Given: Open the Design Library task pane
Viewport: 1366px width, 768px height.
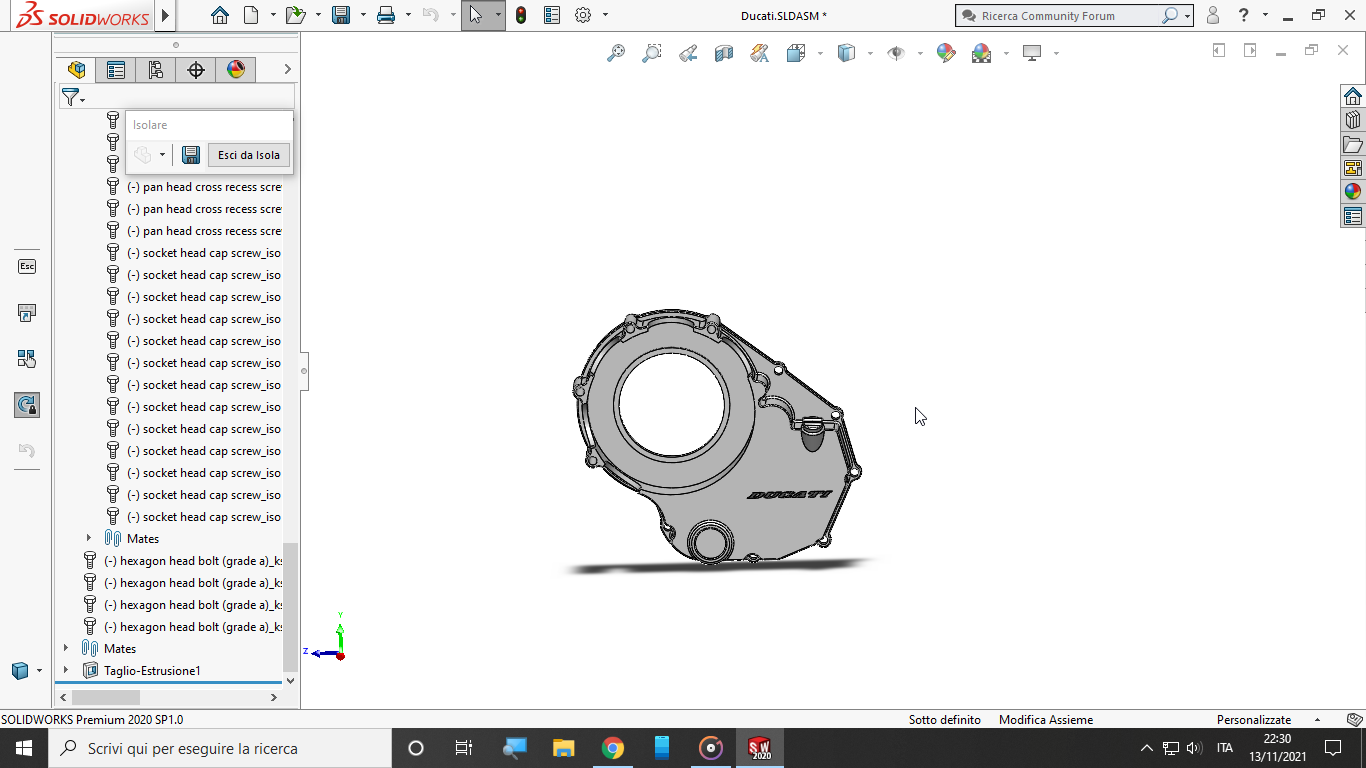Looking at the screenshot, I should pos(1353,120).
